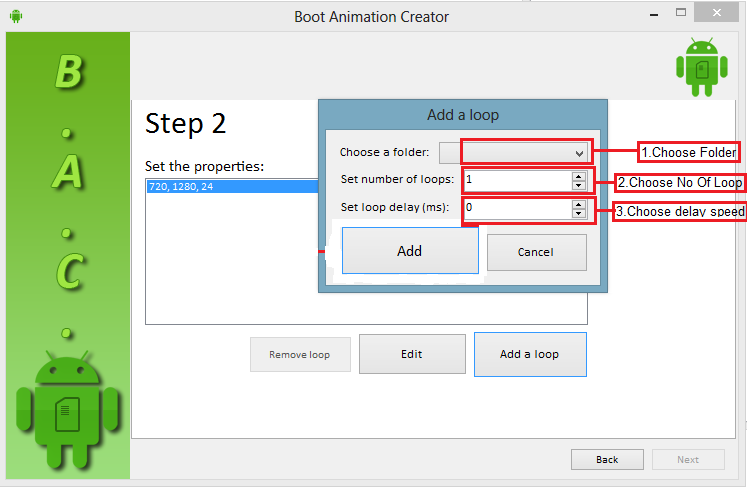This screenshot has width=747, height=489.
Task: Click the Add a loop button
Action: coord(529,354)
